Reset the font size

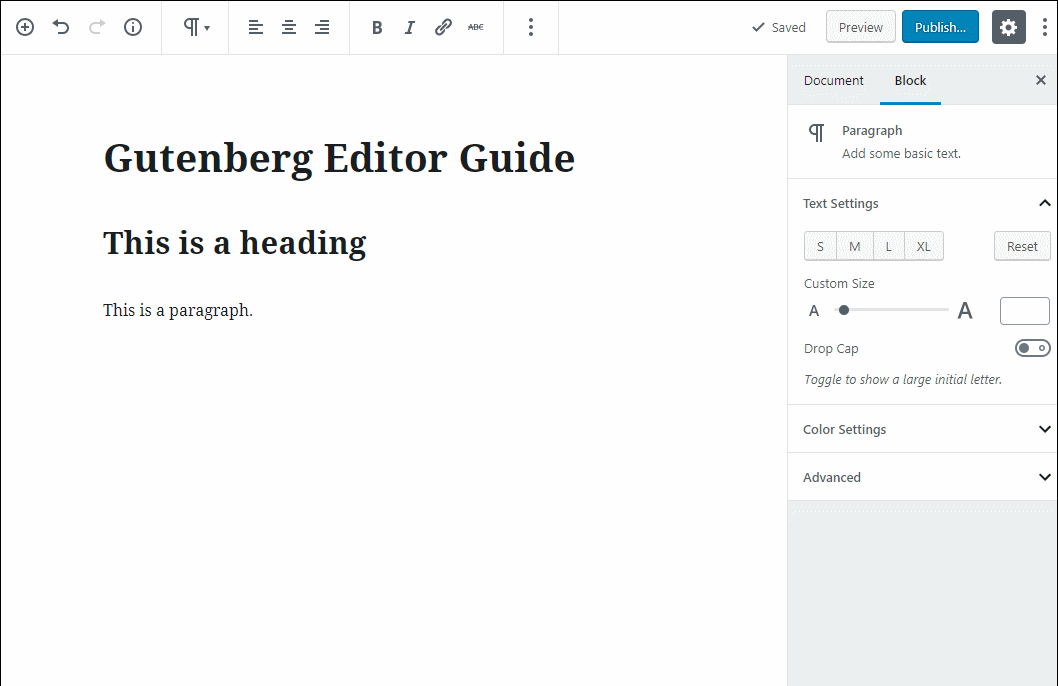(x=1022, y=246)
